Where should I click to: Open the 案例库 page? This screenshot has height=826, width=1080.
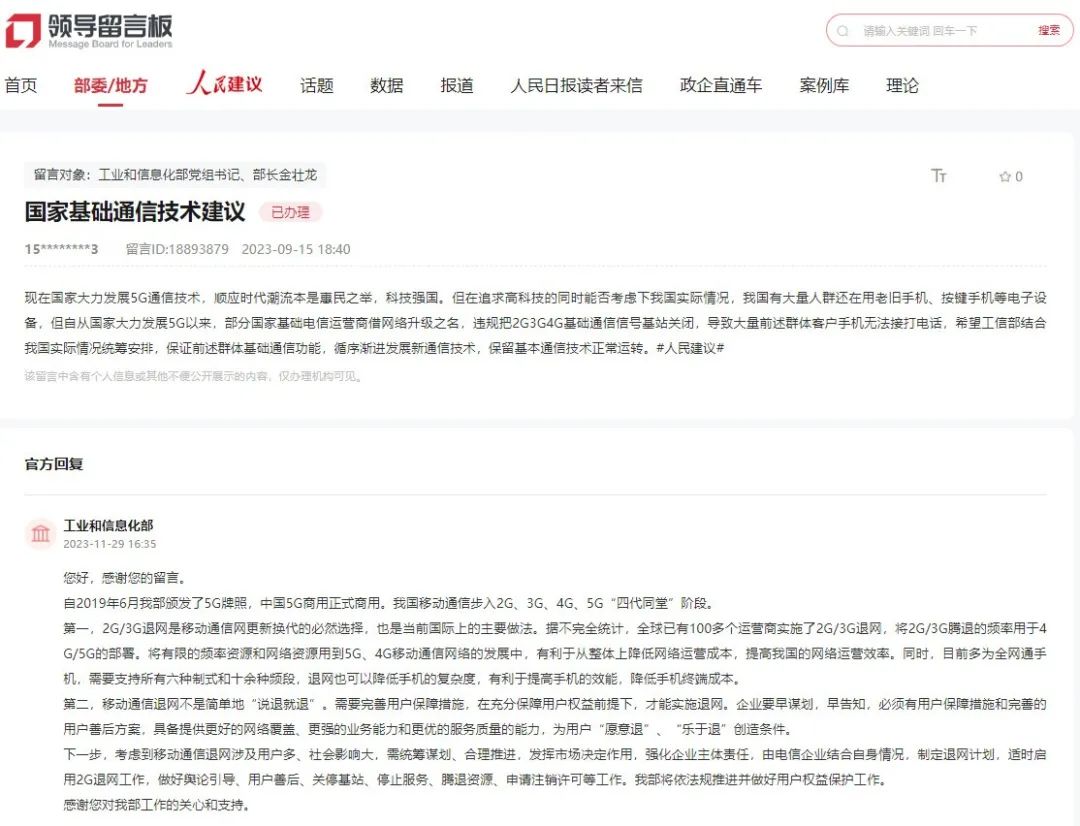(x=822, y=85)
